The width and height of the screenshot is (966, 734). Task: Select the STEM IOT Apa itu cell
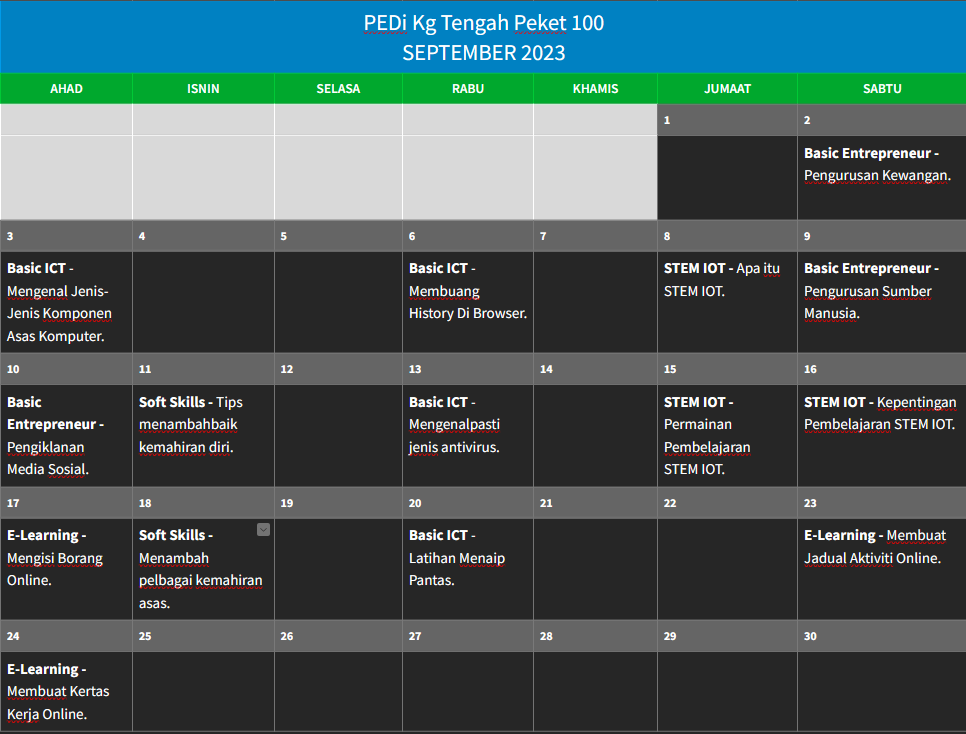tap(728, 302)
